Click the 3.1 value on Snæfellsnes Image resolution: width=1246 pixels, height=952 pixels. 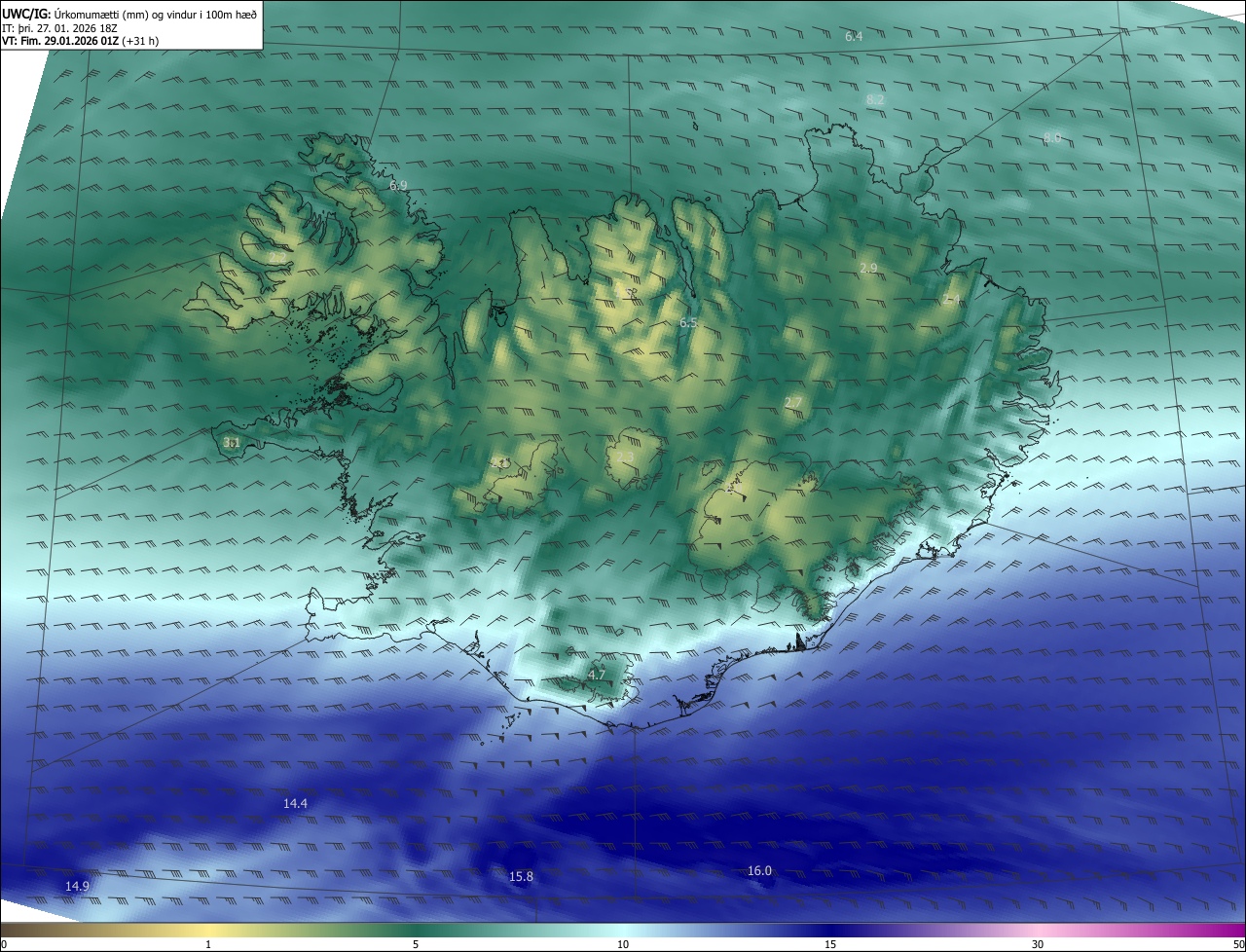232,443
